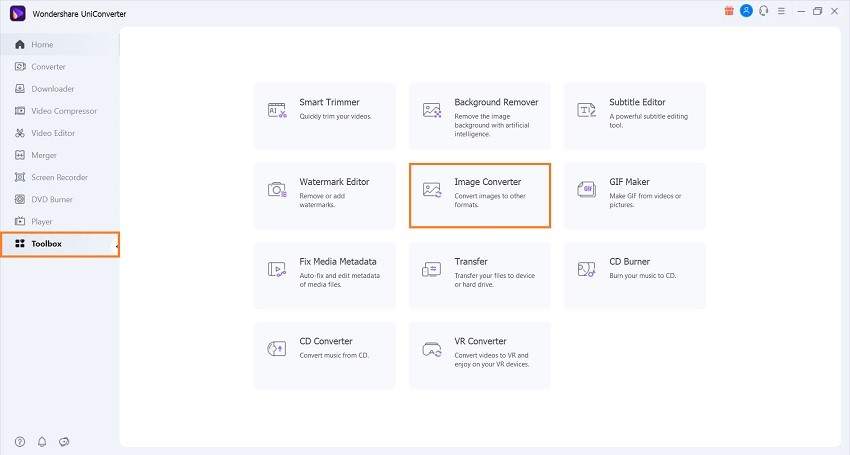Open the hamburger menu in title bar
Image resolution: width=850 pixels, height=455 pixels.
(781, 11)
